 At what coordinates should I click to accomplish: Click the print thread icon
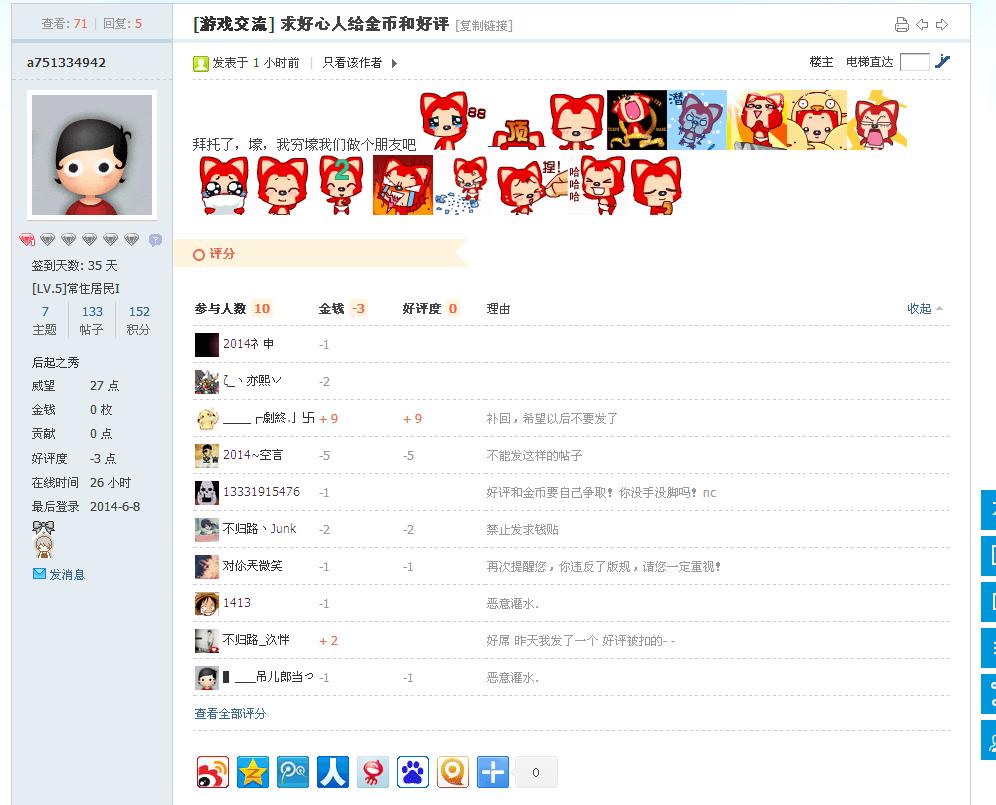901,25
